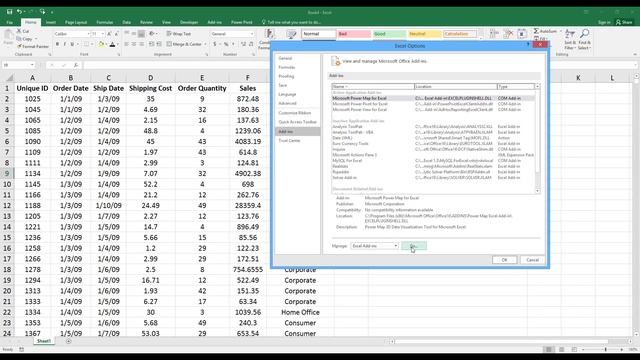
Task: Click Save icon in Quick Access Toolbar
Action: pos(9,12)
